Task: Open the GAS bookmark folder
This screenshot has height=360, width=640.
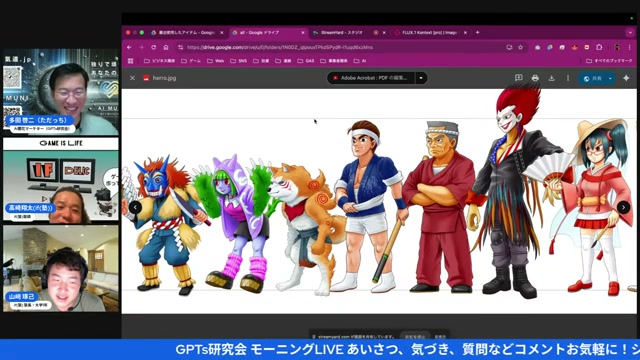Action: click(306, 61)
